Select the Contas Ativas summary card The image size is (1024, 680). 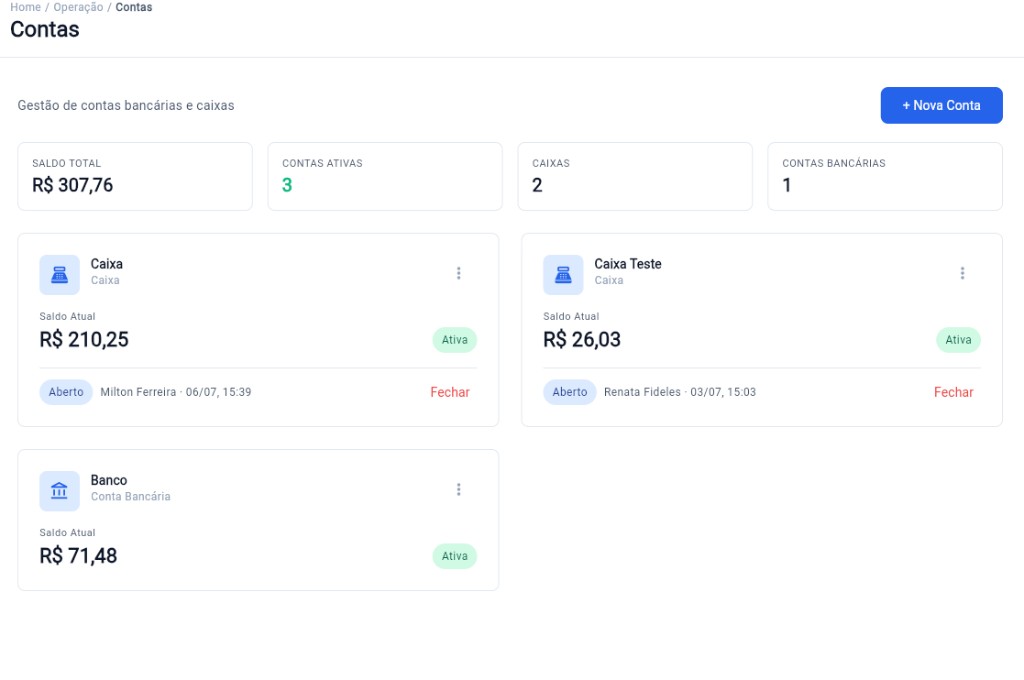click(385, 176)
